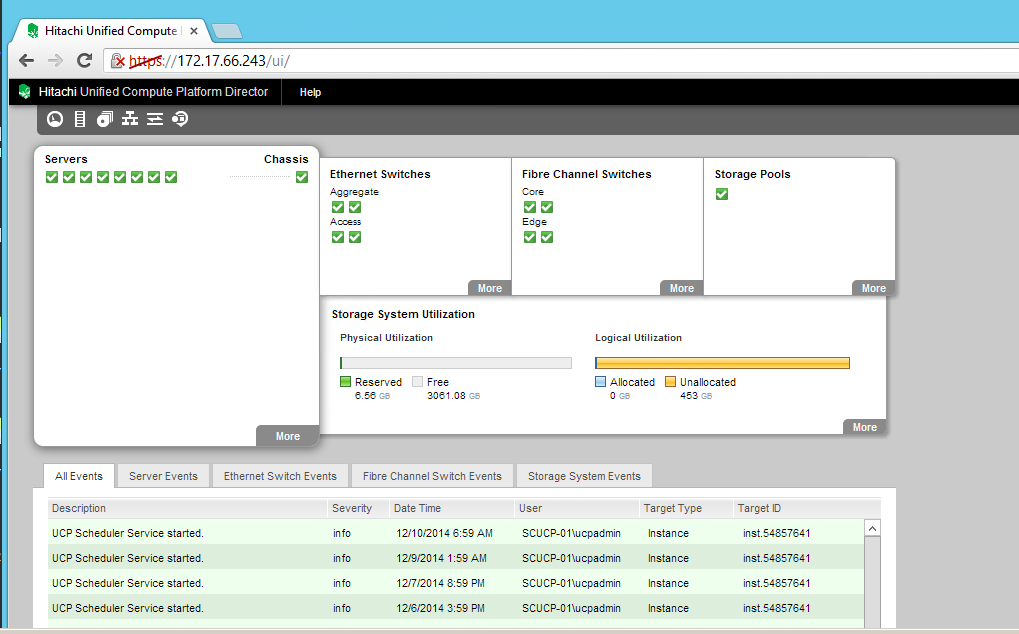The width and height of the screenshot is (1019, 634).
Task: Click the browser address bar showing 172.17.66.243/ui/
Action: click(x=562, y=60)
